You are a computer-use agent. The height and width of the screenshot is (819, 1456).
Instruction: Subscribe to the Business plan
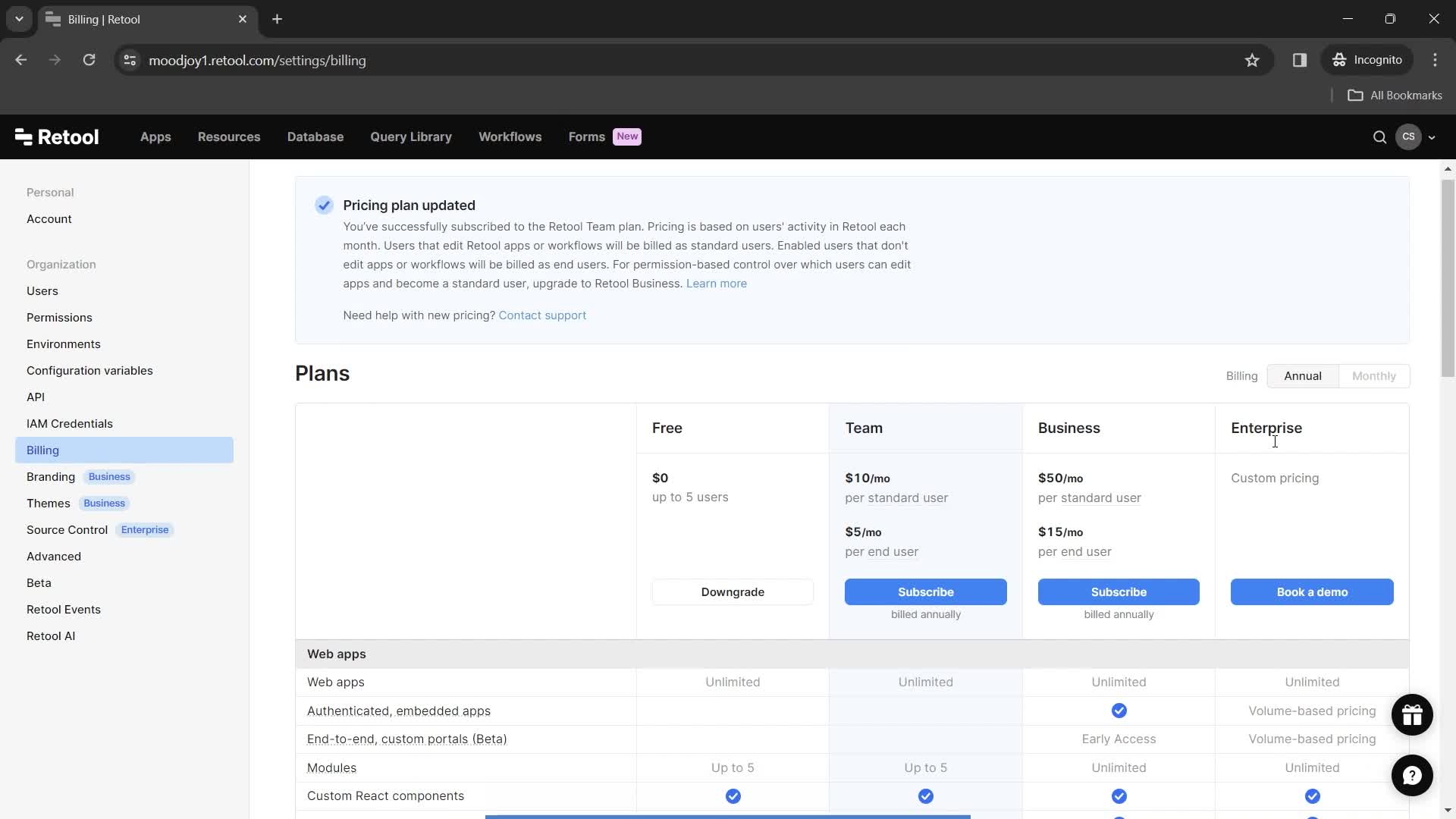[1119, 592]
